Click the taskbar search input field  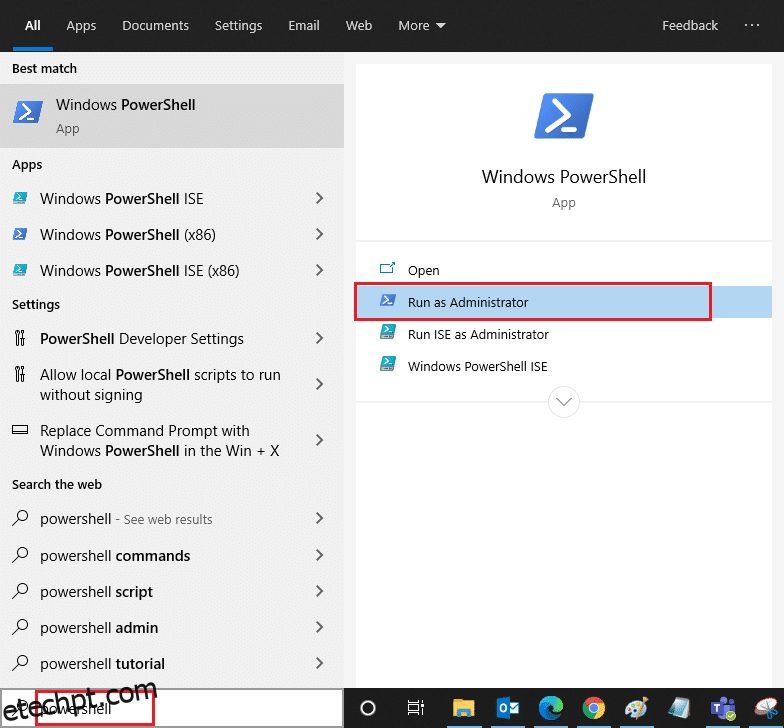(172, 708)
